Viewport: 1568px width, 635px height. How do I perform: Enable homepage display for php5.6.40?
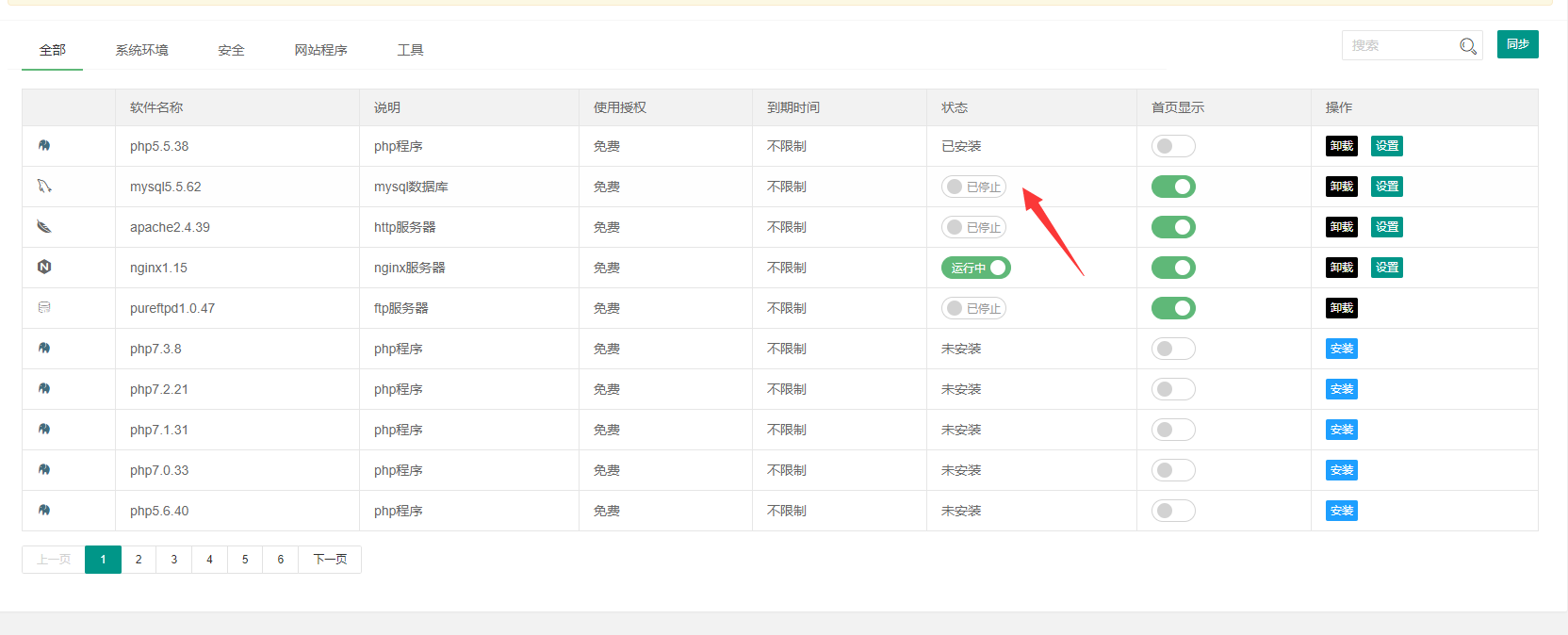1173,511
